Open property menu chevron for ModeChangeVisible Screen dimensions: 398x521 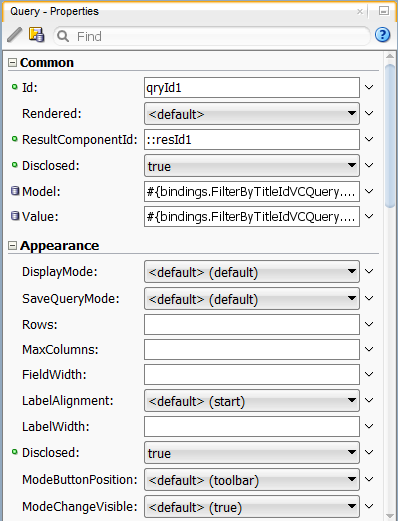[x=369, y=506]
